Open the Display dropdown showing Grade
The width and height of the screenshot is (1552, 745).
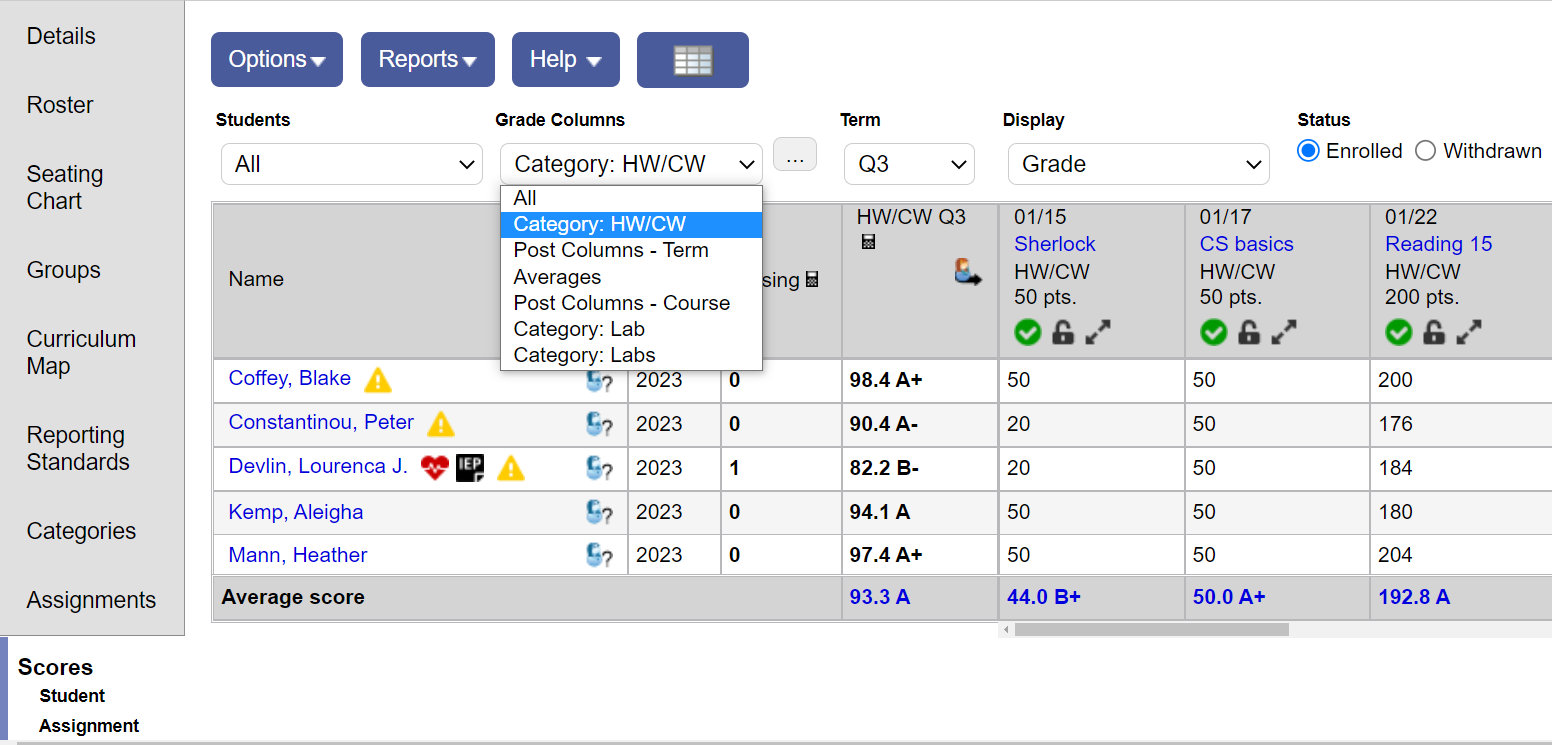point(1138,163)
